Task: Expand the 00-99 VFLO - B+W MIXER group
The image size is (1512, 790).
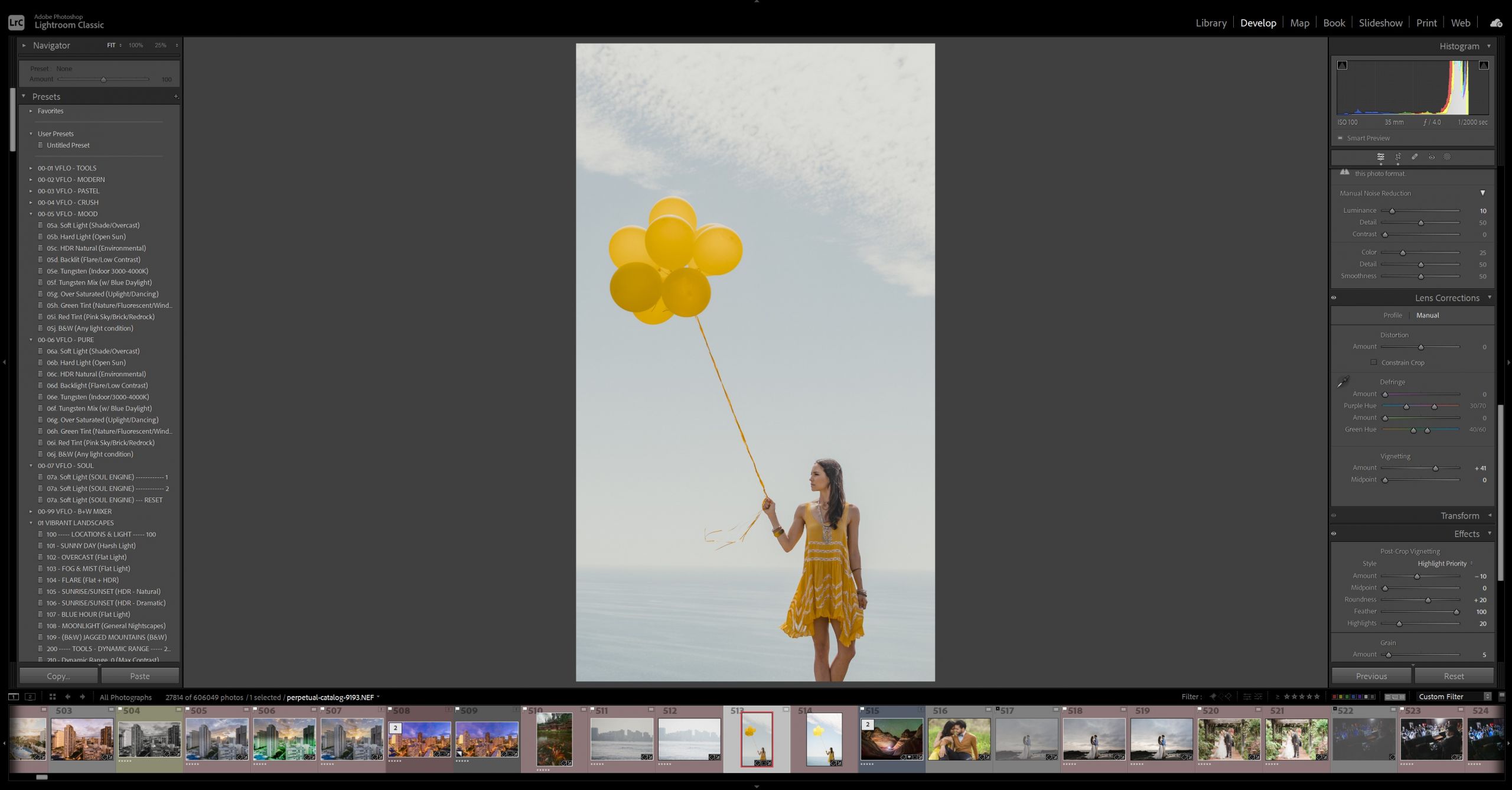Action: pyautogui.click(x=31, y=511)
